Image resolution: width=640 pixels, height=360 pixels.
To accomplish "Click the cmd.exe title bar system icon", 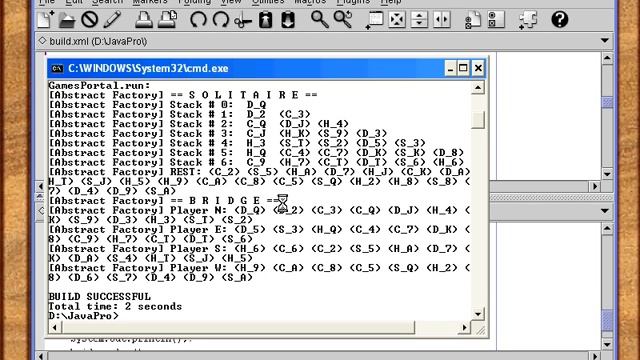I will pos(58,69).
